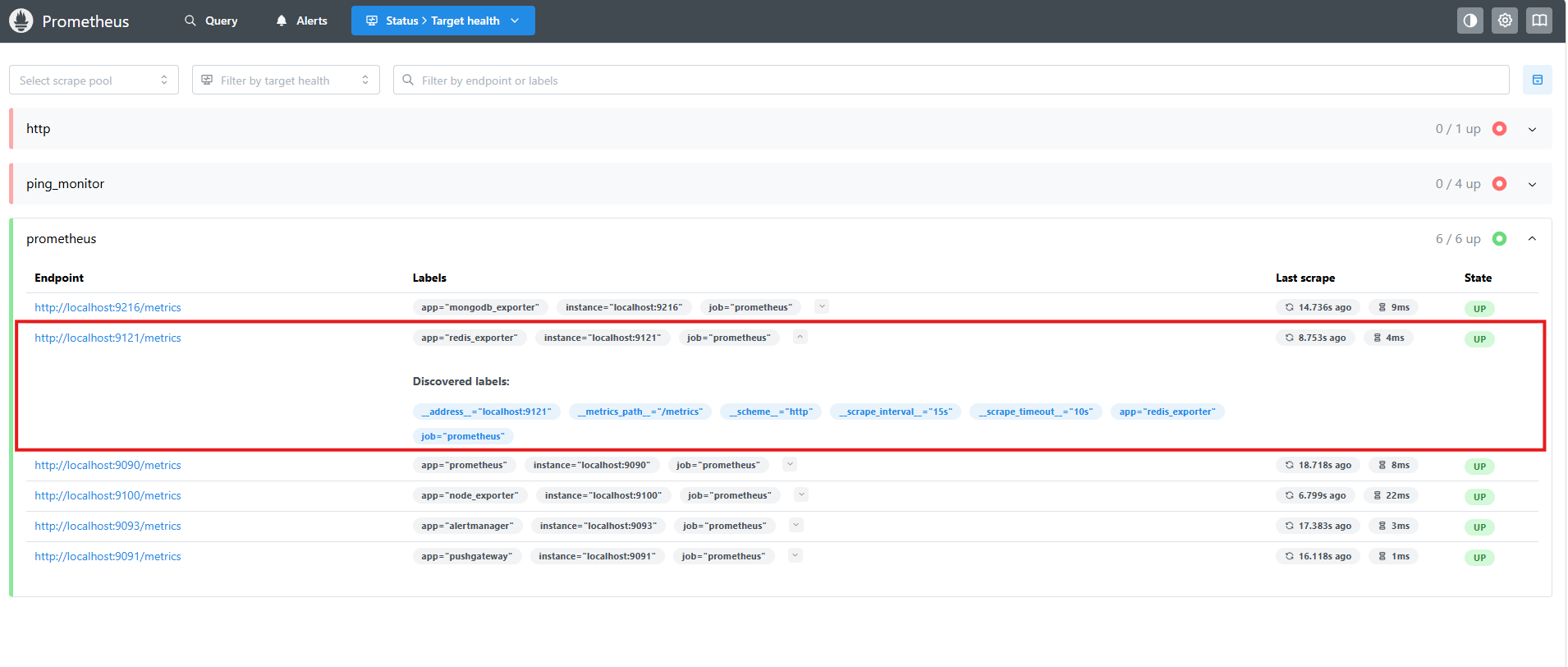Open the Select scrape pool dropdown

(x=94, y=80)
